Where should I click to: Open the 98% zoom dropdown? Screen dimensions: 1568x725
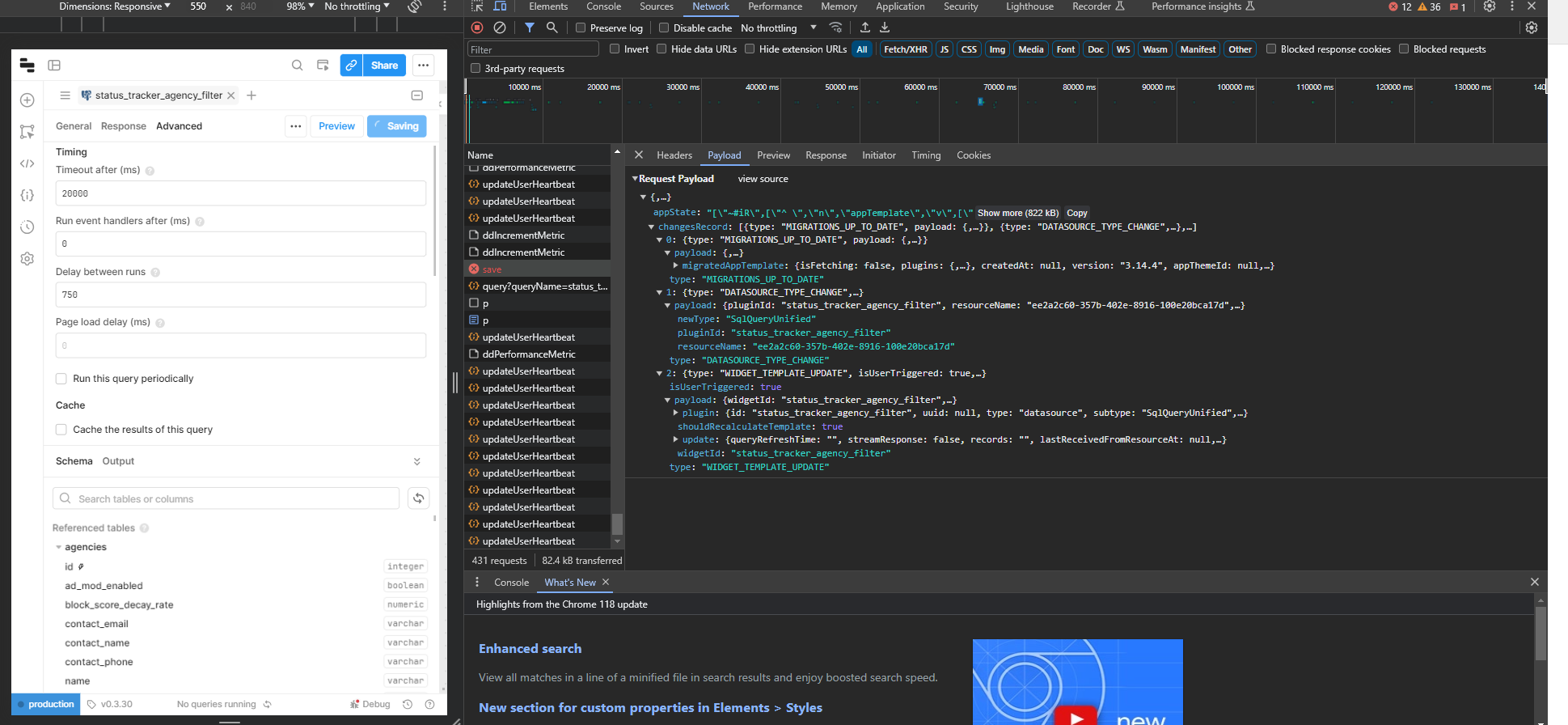click(x=300, y=6)
